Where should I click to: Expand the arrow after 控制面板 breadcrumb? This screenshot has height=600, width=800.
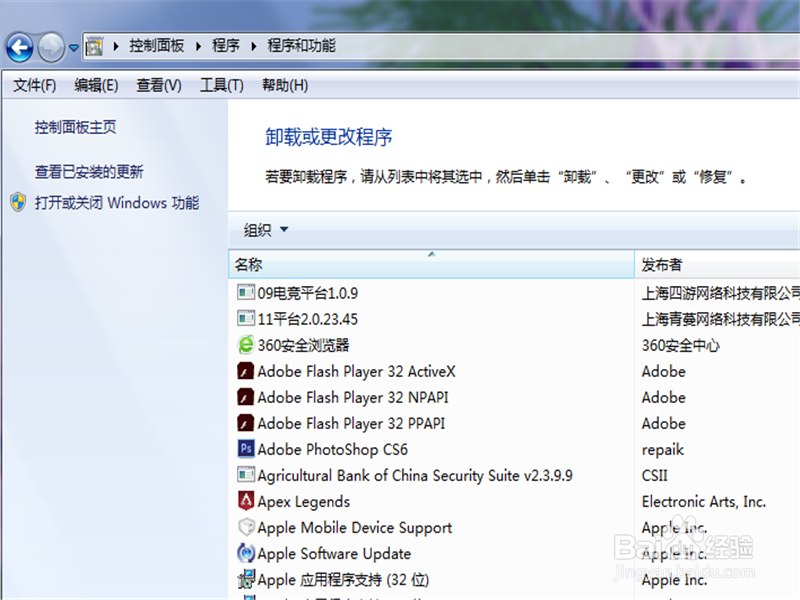click(199, 46)
